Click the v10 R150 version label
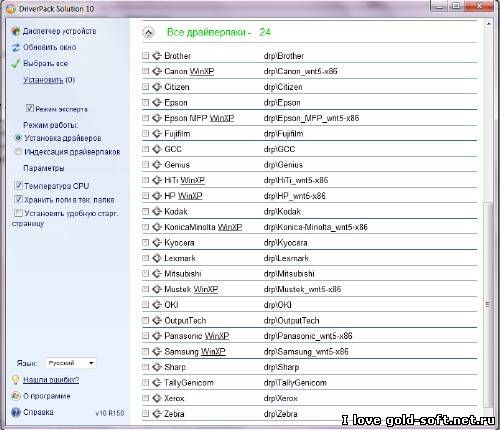The height and width of the screenshot is (430, 500). pyautogui.click(x=110, y=413)
